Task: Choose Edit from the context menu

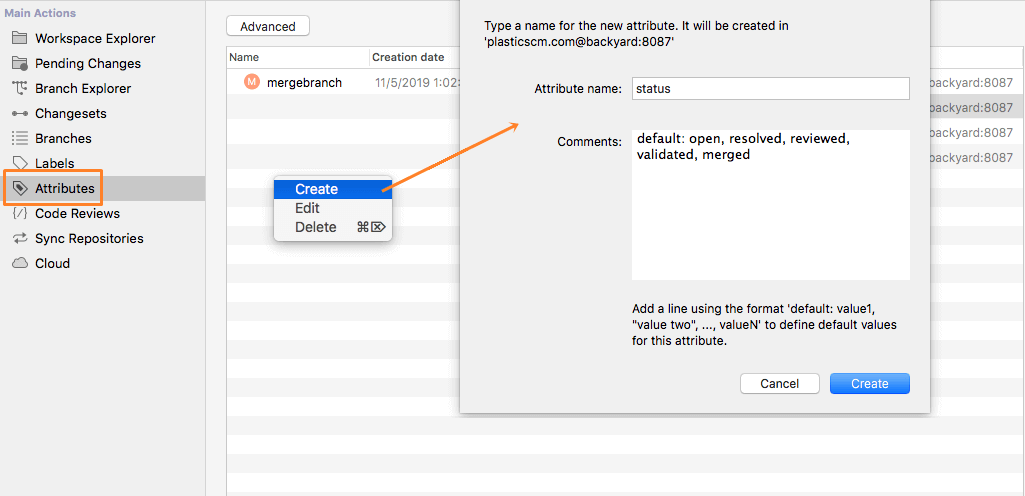Action: coord(333,208)
